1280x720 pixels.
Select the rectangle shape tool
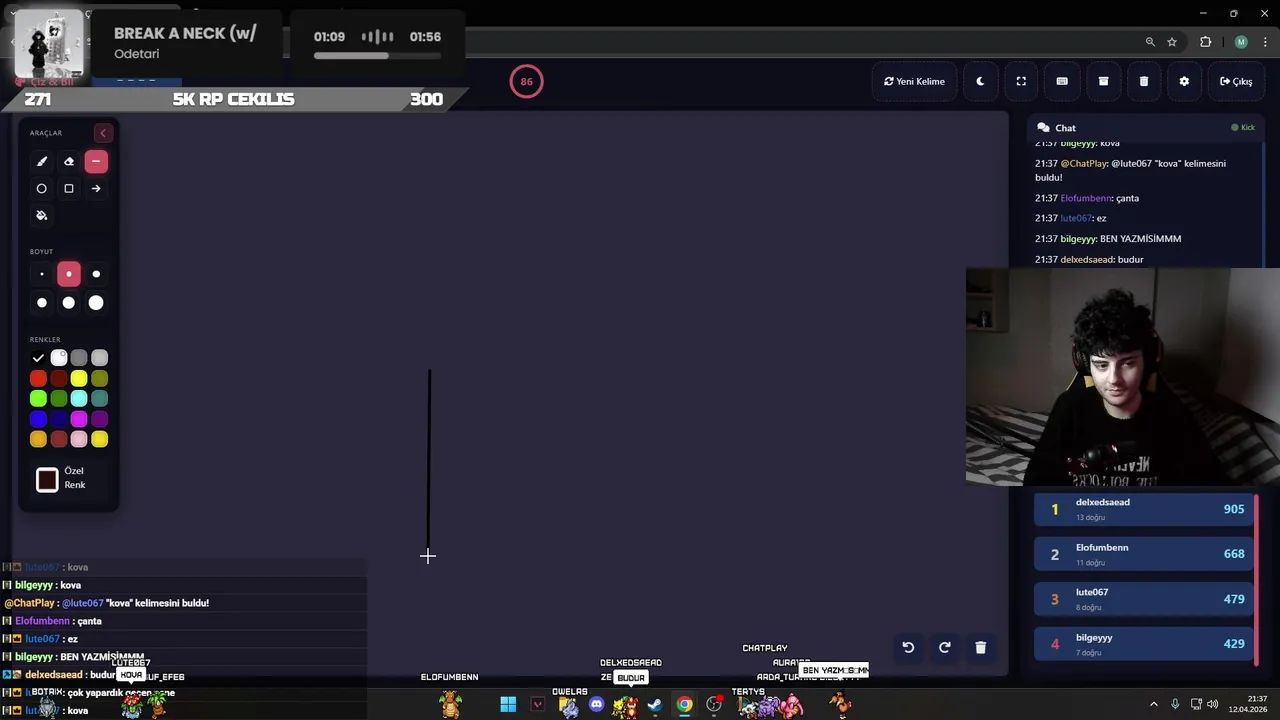tap(69, 188)
